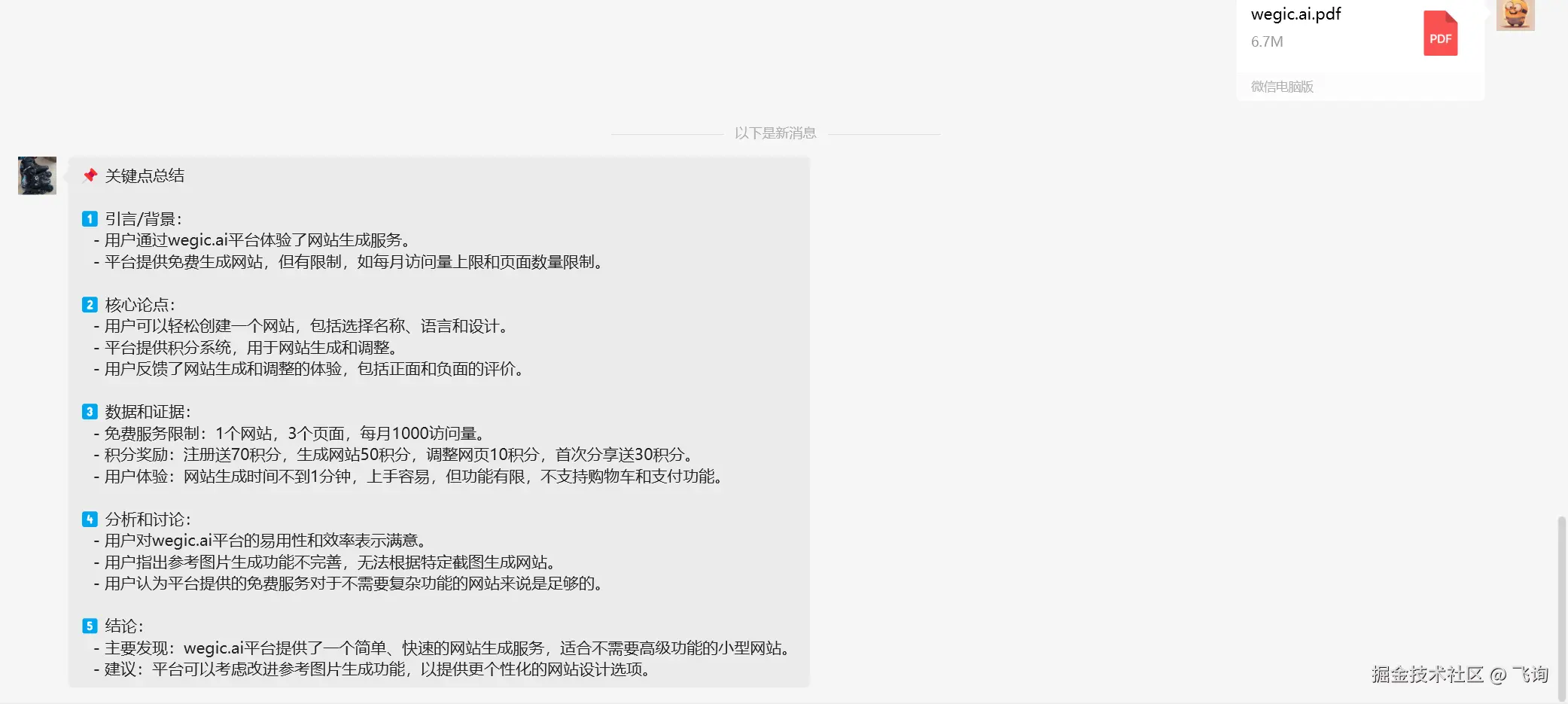Click the number 2 section icon
The height and width of the screenshot is (704, 1568).
(90, 305)
